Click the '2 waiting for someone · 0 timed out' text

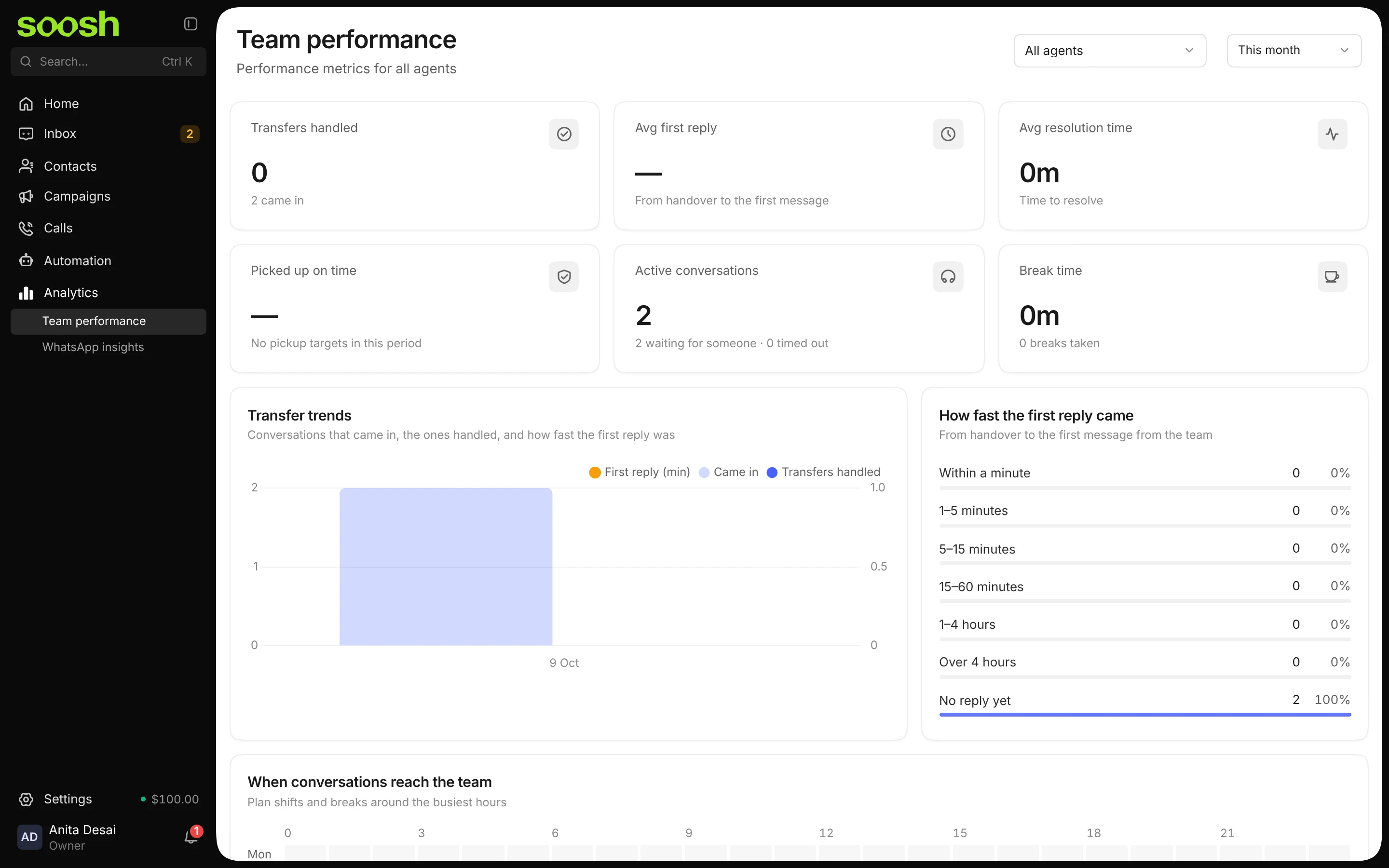point(731,343)
